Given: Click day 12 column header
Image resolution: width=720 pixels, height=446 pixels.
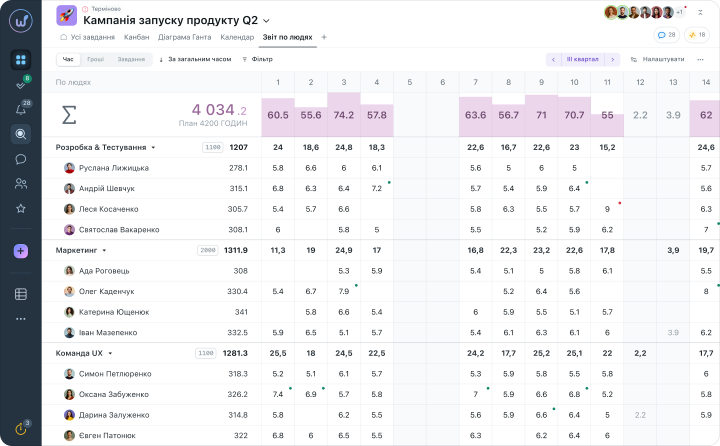Looking at the screenshot, I should (x=640, y=82).
